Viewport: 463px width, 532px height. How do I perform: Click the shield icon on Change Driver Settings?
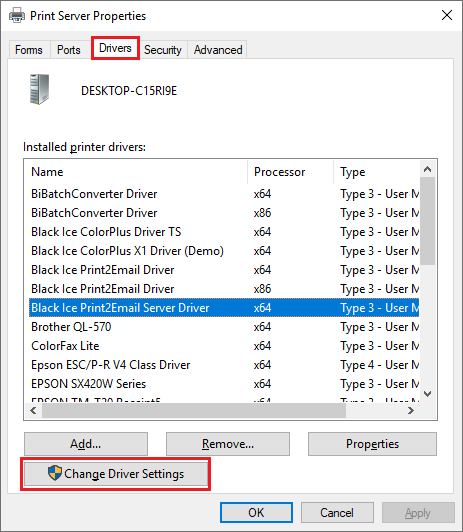55,473
